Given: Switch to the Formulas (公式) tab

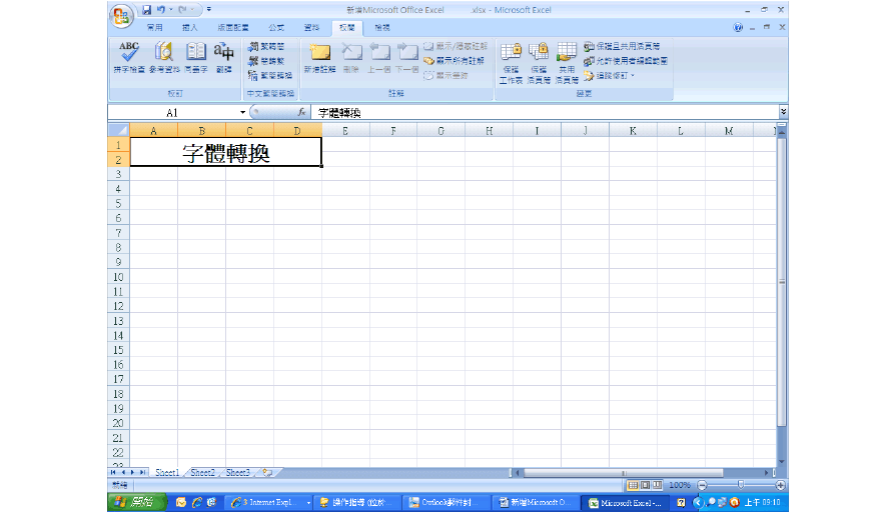Looking at the screenshot, I should click(276, 27).
